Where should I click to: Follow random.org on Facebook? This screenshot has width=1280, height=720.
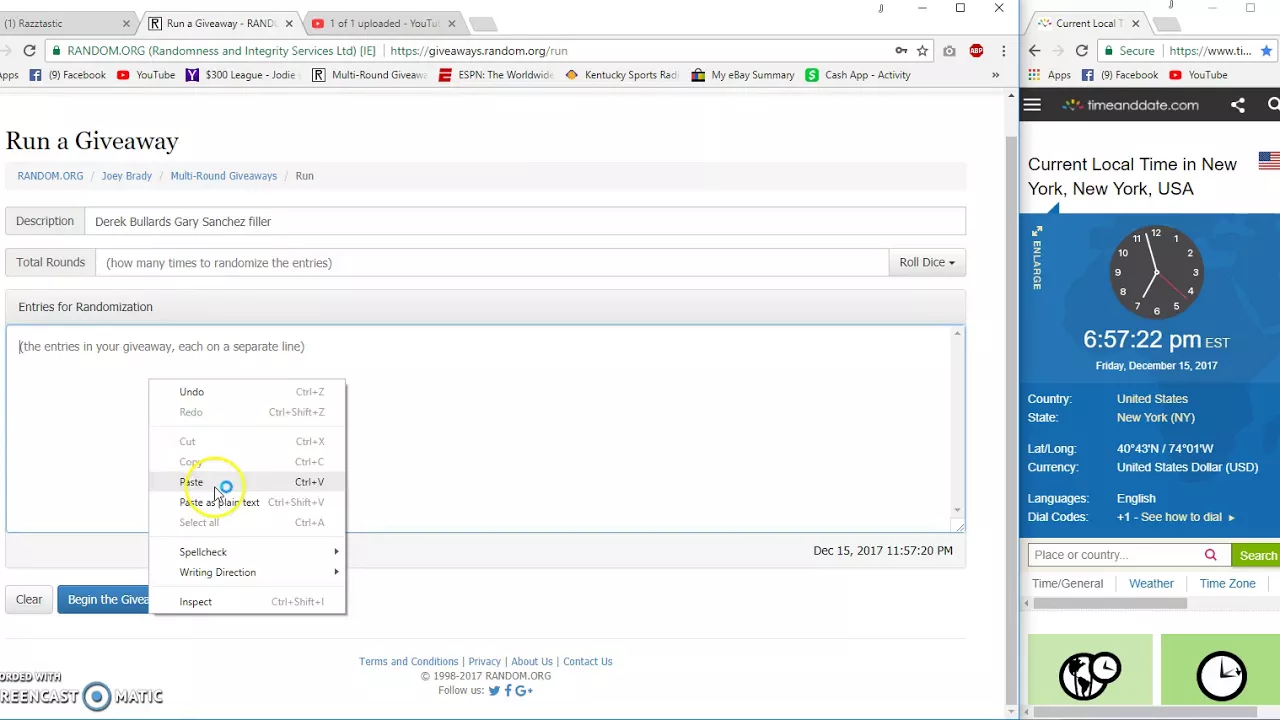coord(508,691)
